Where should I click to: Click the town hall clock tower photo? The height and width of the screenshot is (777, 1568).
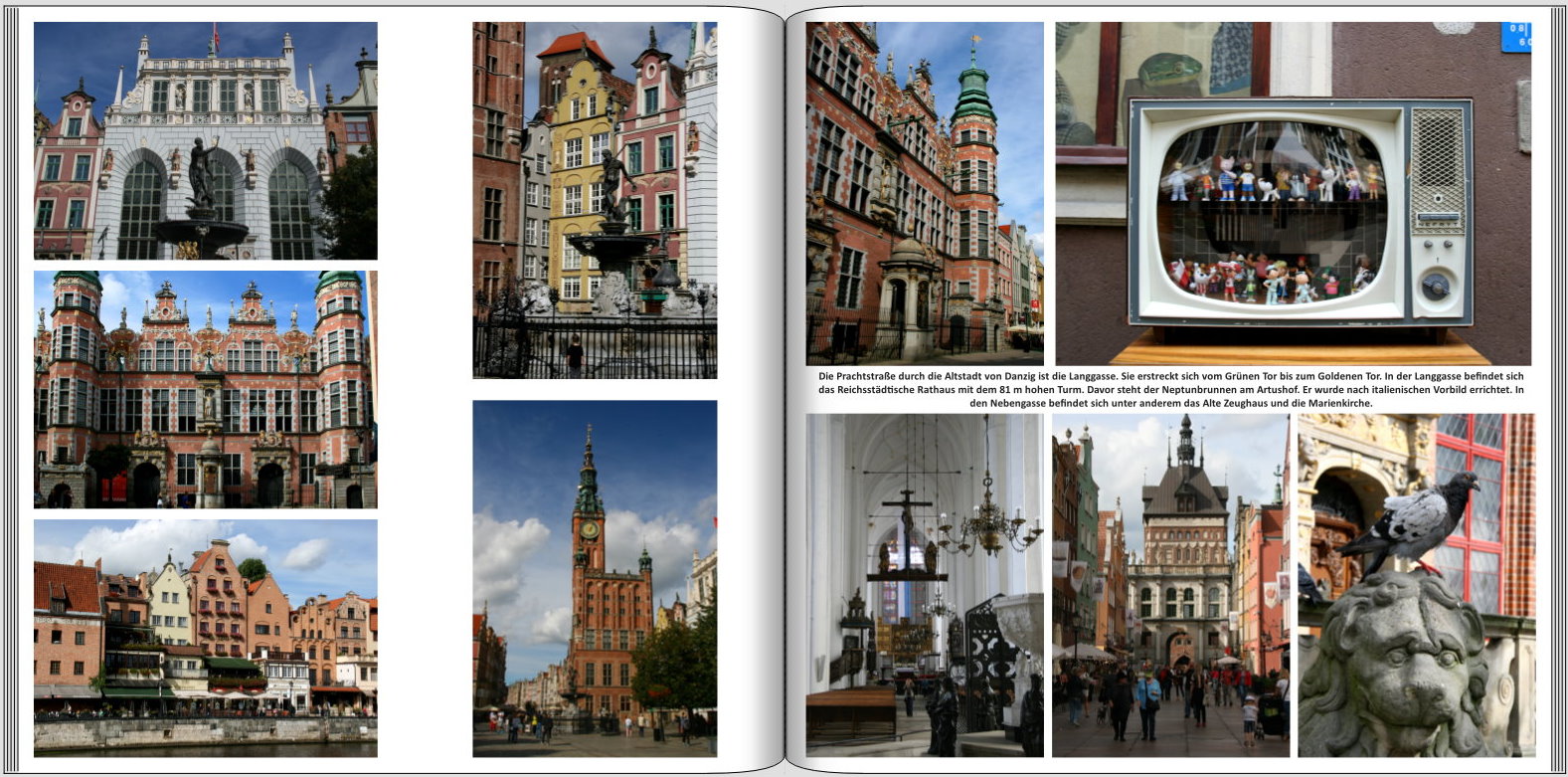pos(595,578)
